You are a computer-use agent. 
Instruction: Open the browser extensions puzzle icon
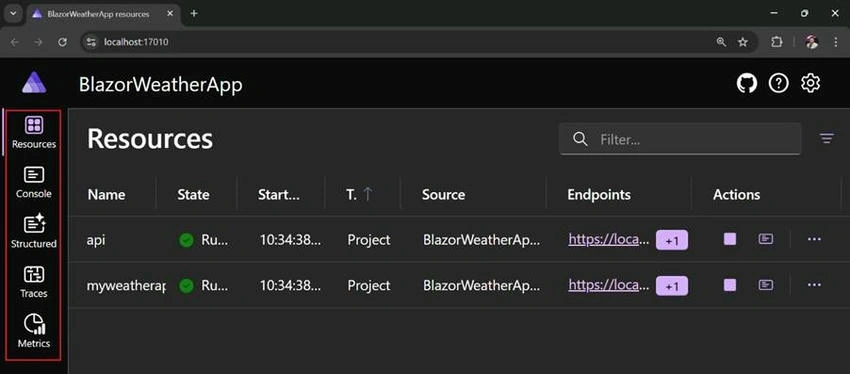777,42
